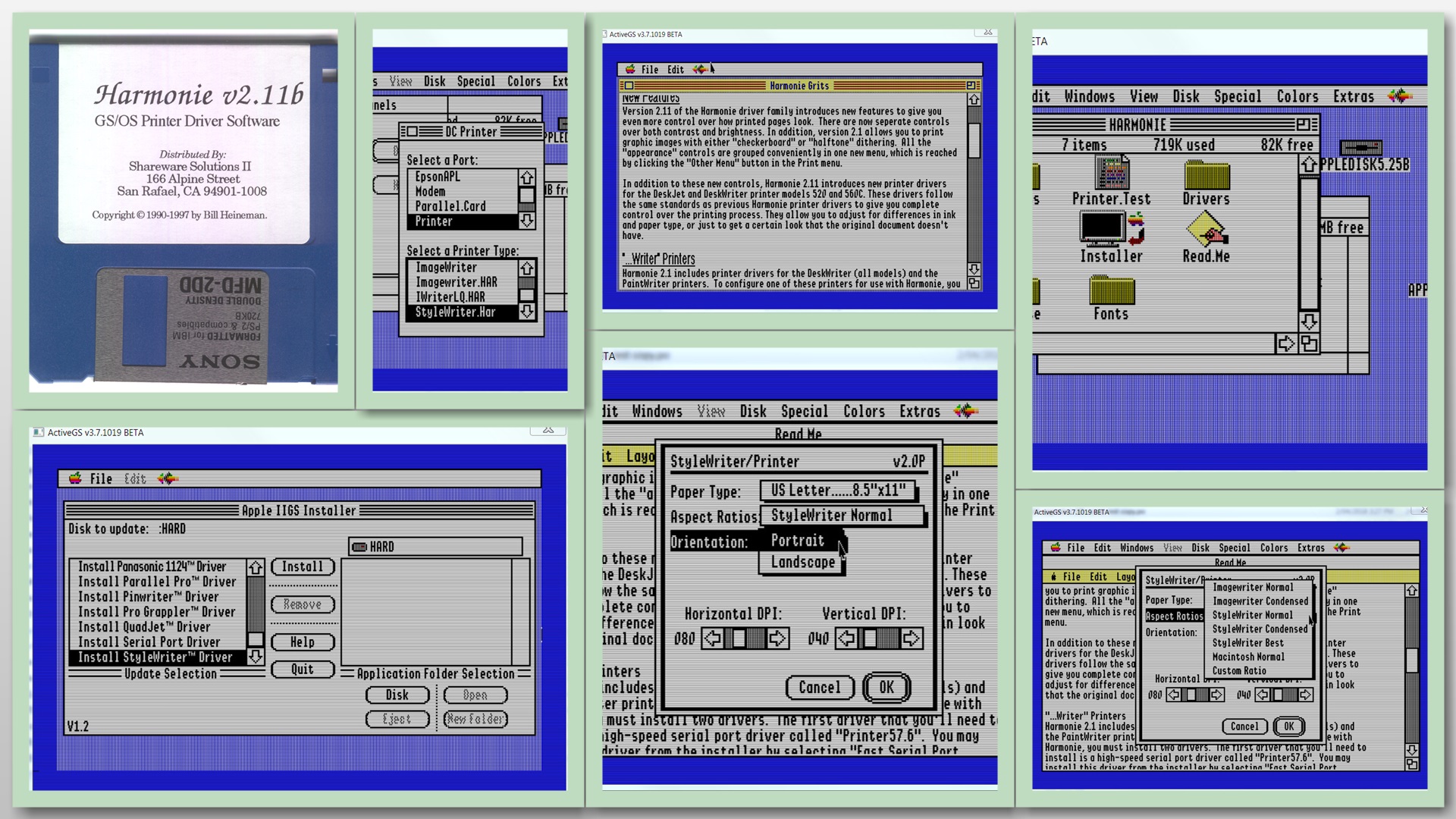
Task: Select ImageWriter in Printer Type list
Action: tap(463, 268)
